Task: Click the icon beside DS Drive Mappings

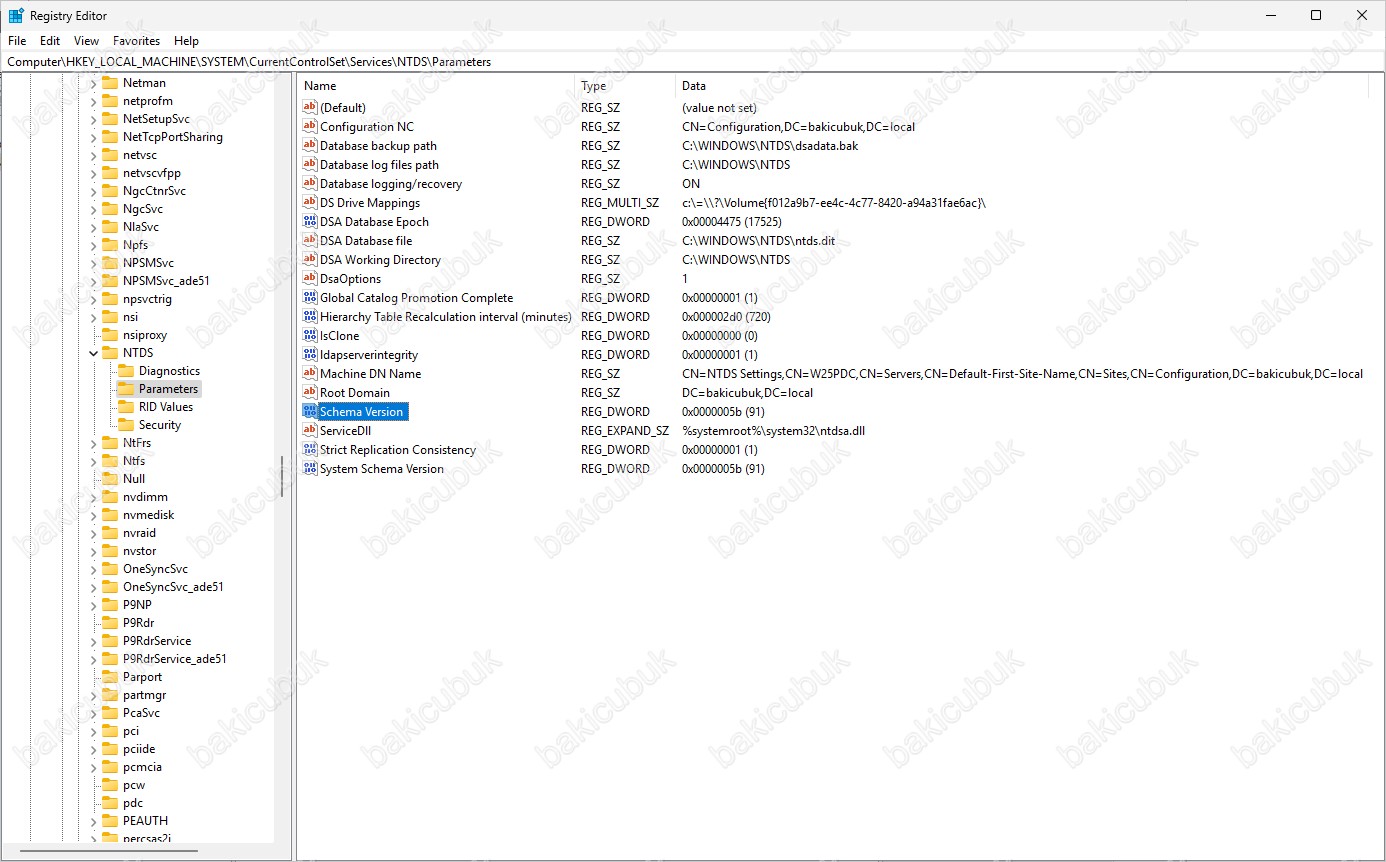Action: (310, 203)
